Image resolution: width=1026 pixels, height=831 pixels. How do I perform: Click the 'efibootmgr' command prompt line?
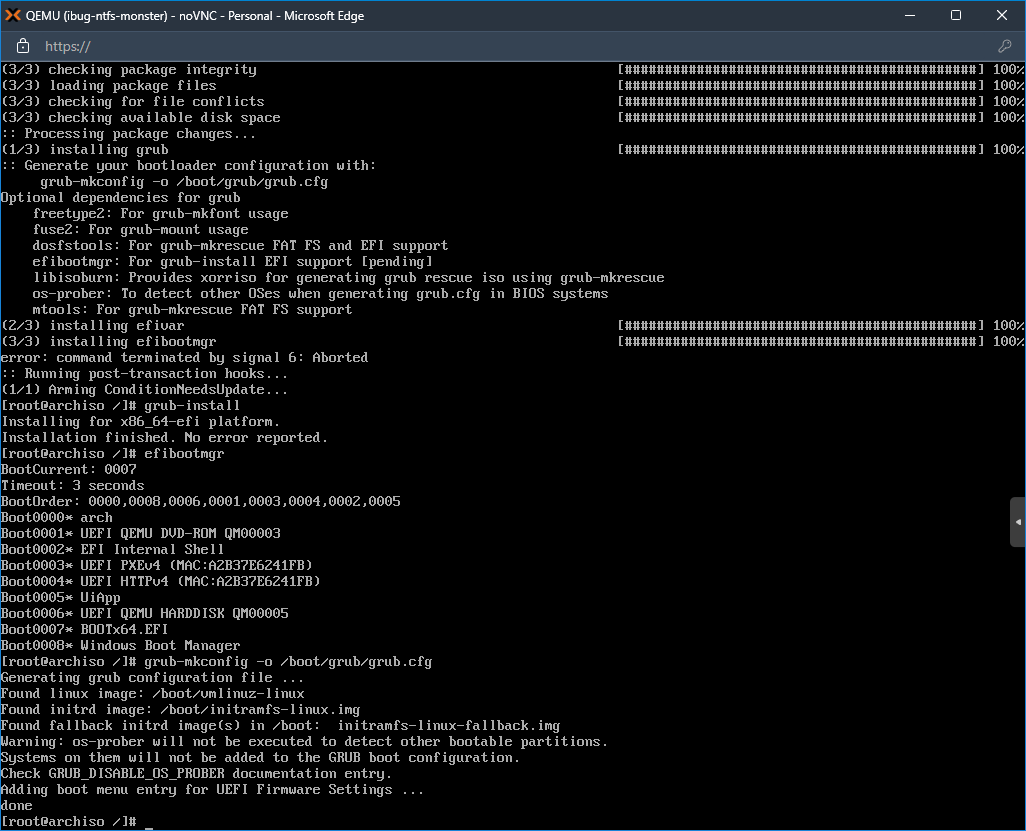coord(113,454)
